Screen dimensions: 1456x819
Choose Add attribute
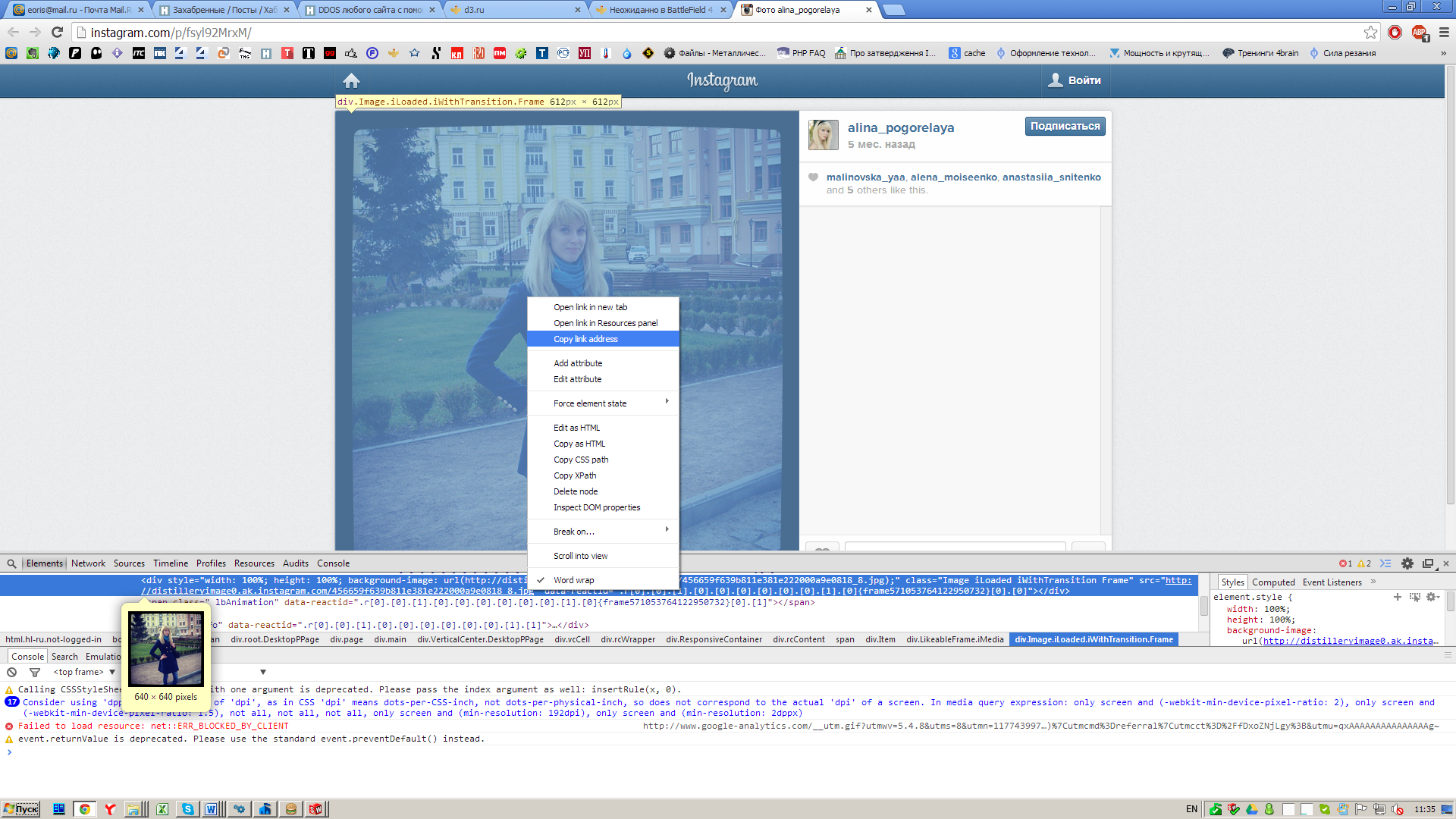[603, 363]
